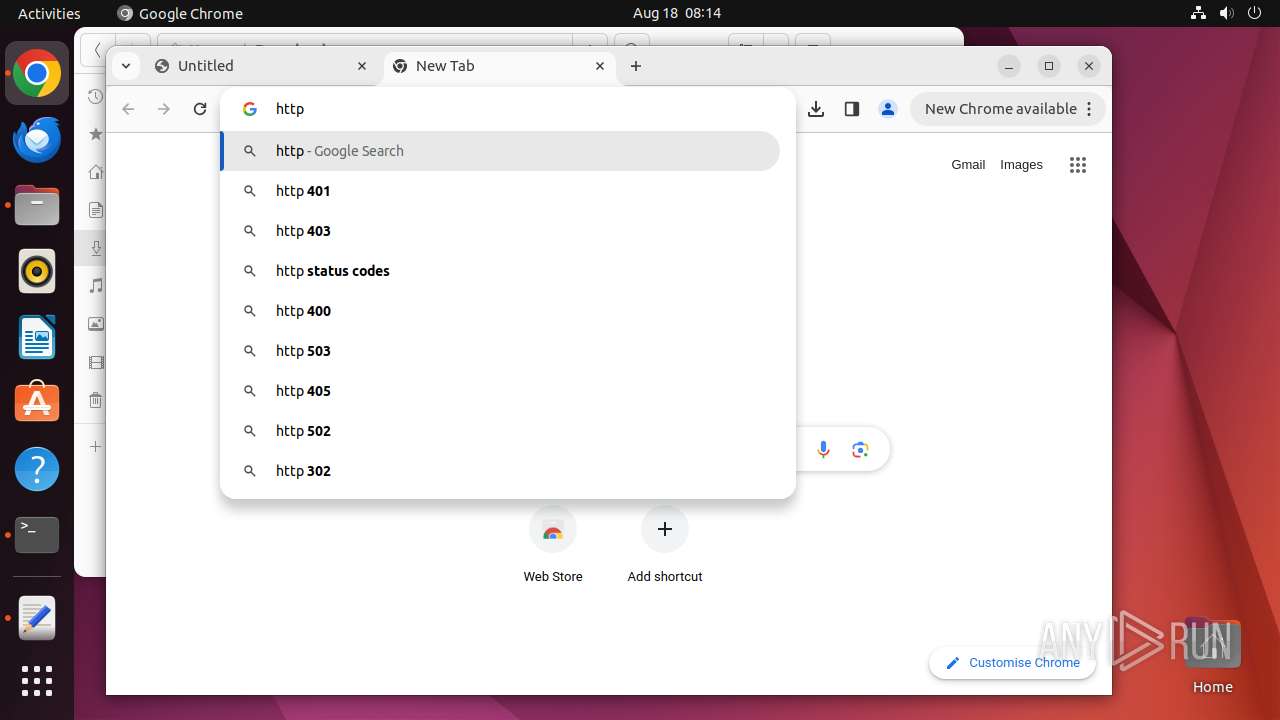The width and height of the screenshot is (1280, 720).
Task: Pick the http status codes suggestion
Action: pos(500,271)
